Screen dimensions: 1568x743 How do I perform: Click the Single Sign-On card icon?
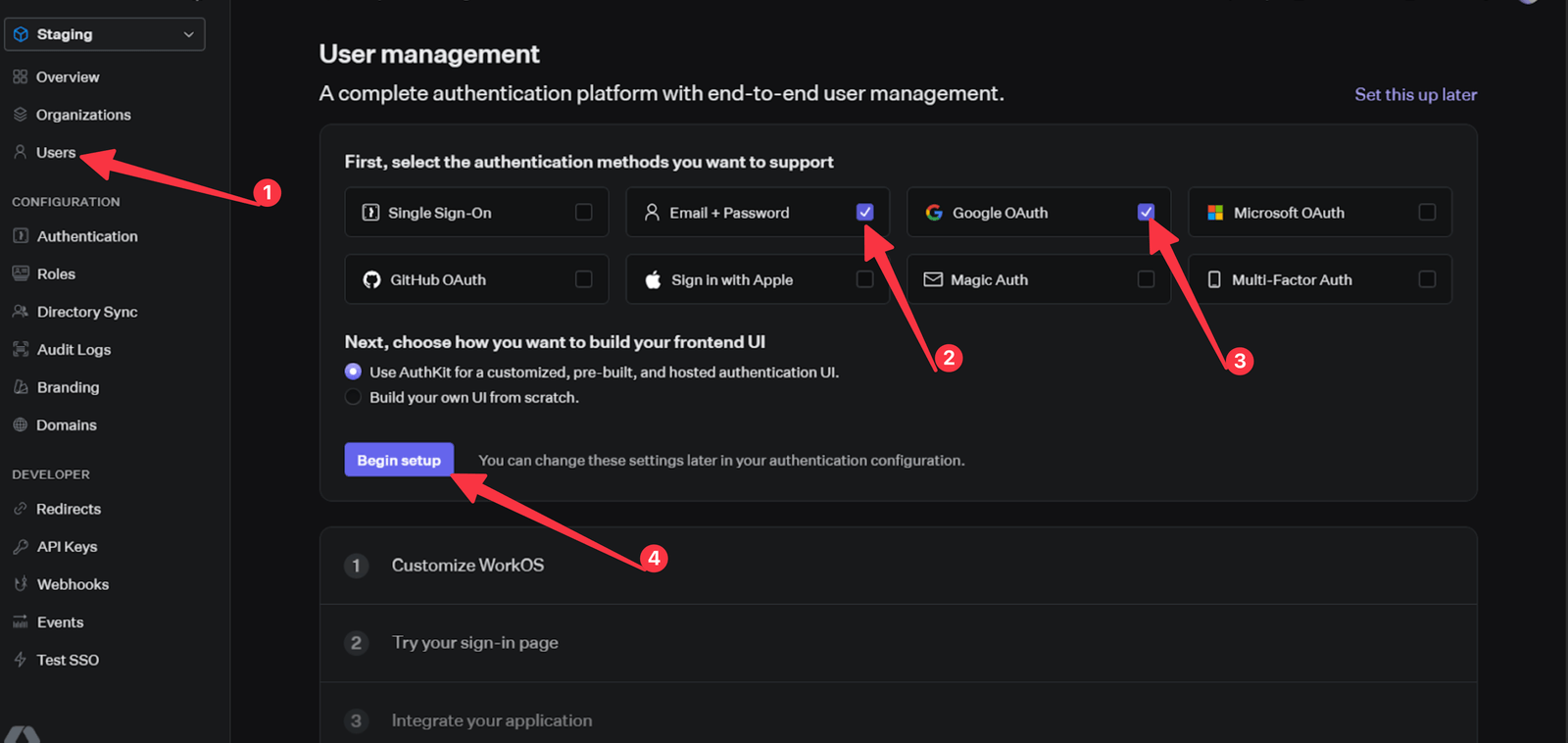[370, 213]
